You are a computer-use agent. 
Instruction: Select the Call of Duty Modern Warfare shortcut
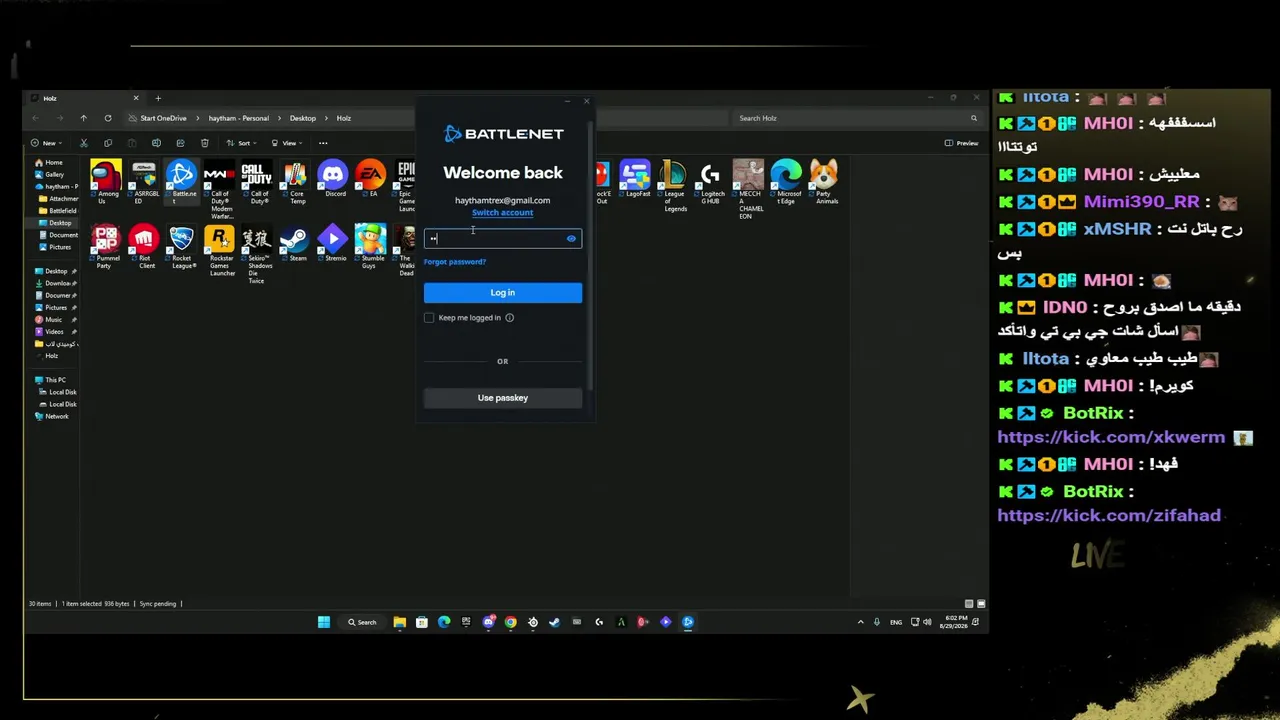[x=219, y=174]
